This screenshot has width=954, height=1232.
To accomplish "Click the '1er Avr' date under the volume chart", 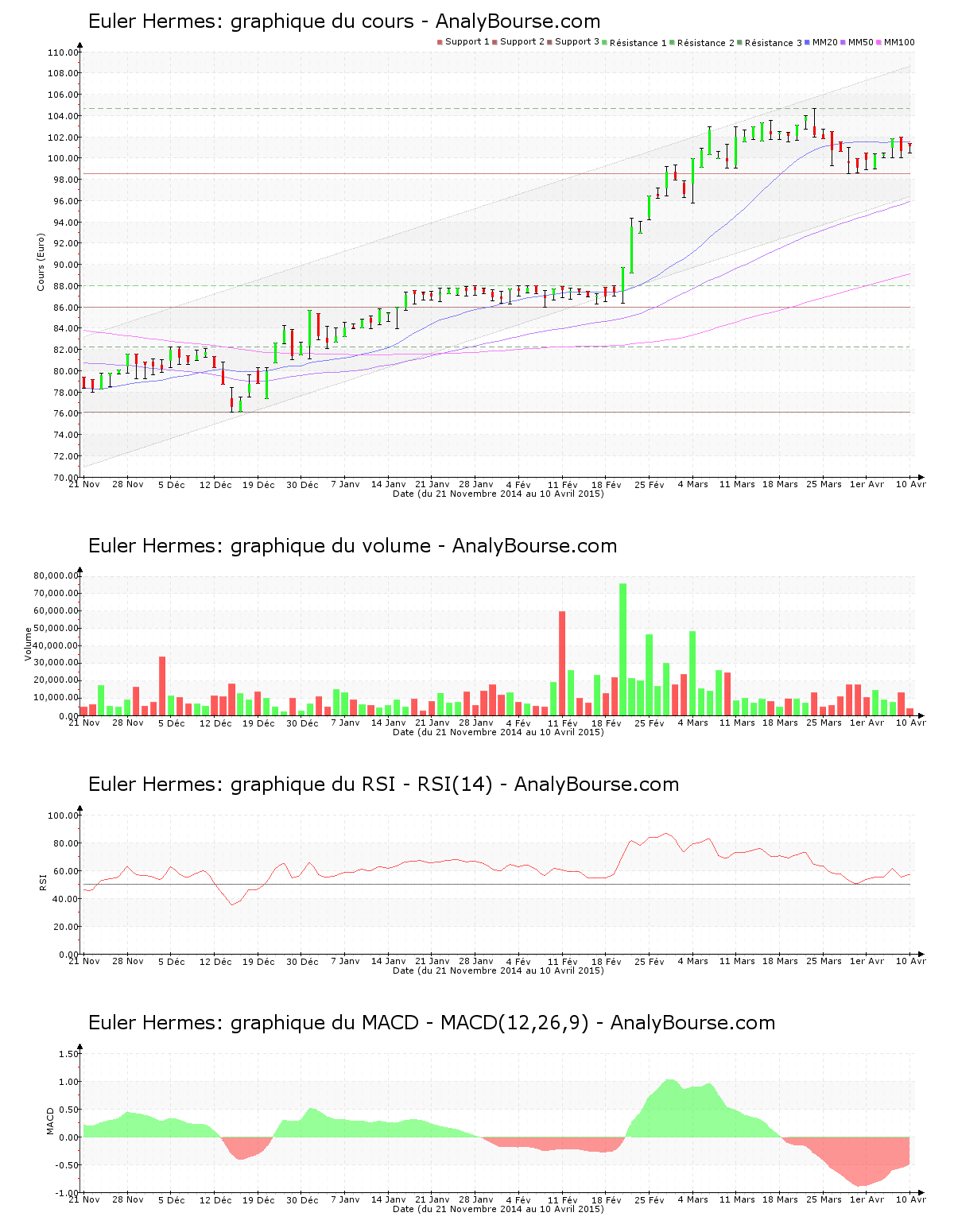I will point(867,723).
